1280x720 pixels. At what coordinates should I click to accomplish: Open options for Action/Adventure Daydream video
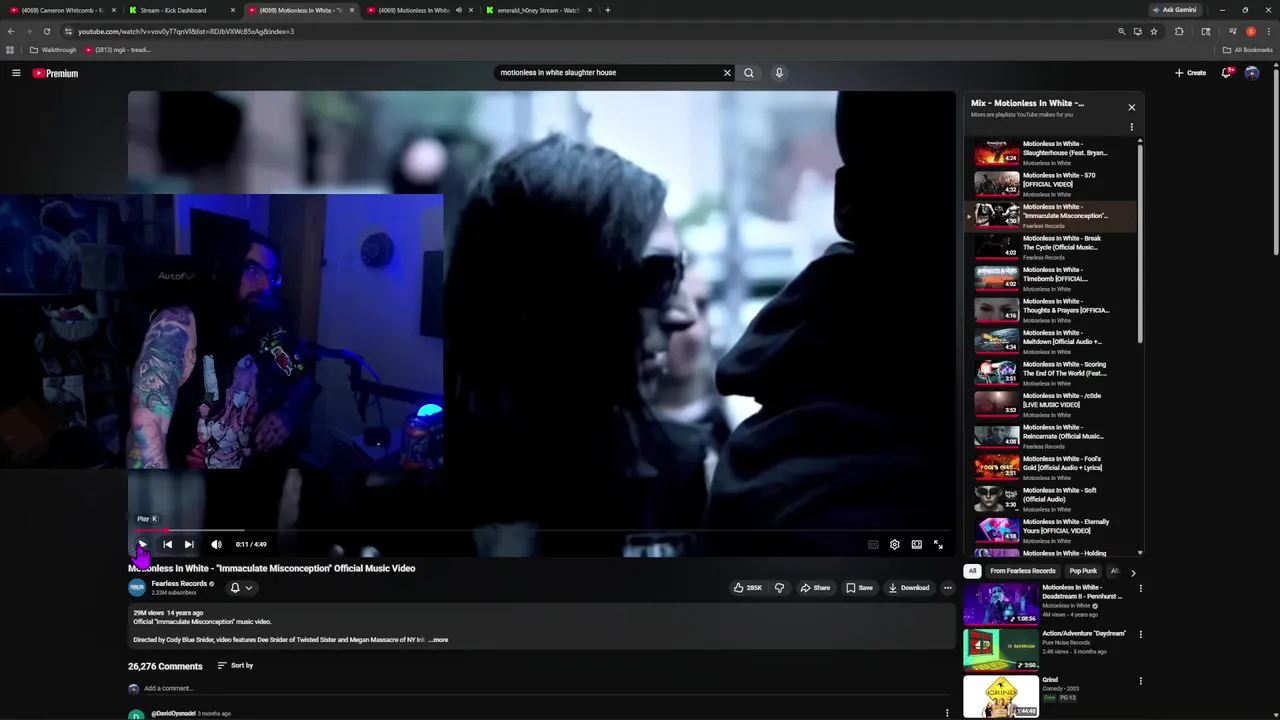click(1140, 634)
